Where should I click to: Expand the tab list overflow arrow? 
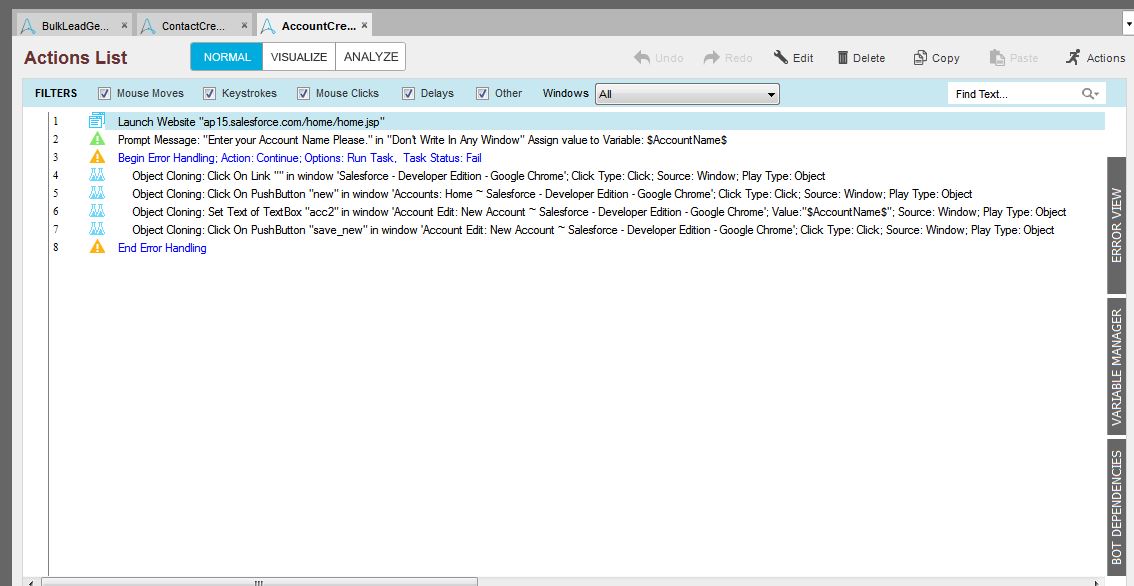[1126, 22]
